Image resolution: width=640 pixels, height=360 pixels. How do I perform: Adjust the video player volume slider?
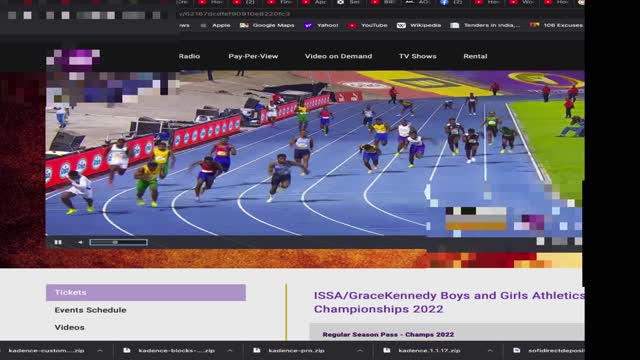(118, 242)
